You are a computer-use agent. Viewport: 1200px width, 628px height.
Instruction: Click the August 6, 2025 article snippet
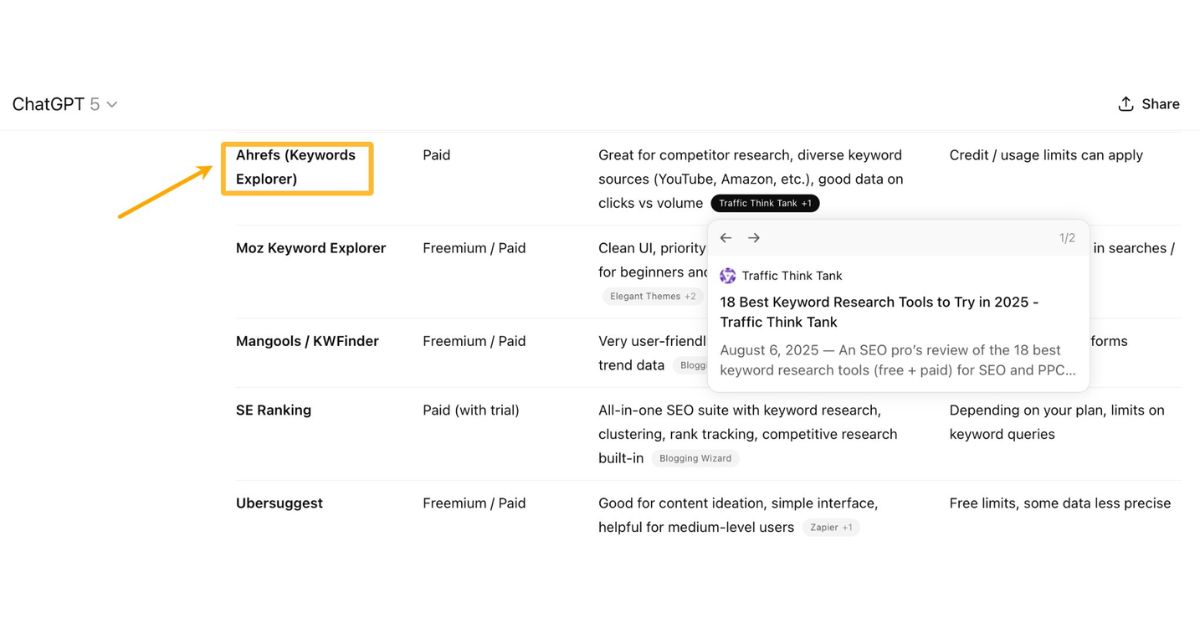tap(898, 360)
